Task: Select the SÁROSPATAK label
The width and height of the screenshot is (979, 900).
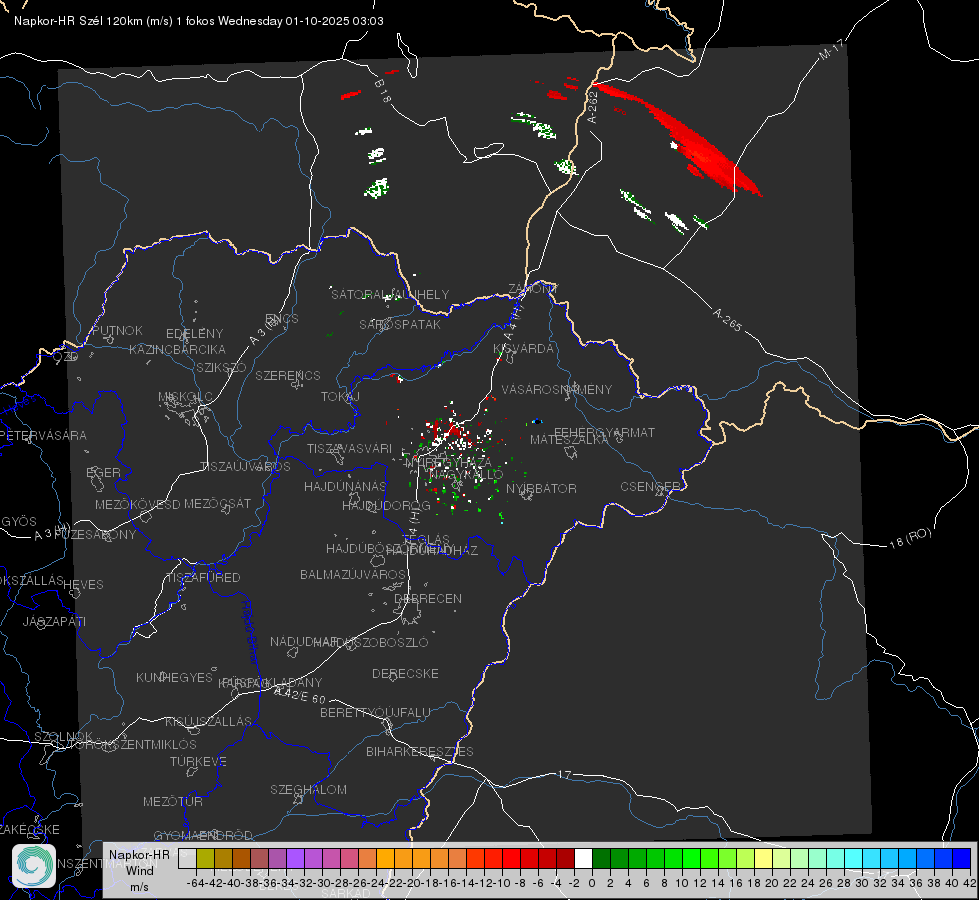Action: [x=400, y=325]
